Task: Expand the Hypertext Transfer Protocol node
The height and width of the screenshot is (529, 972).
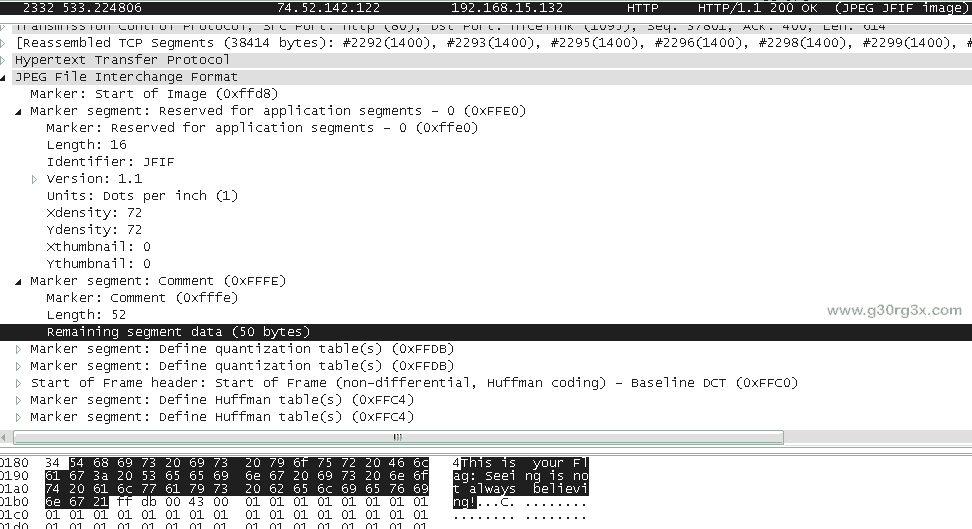Action: [7, 60]
